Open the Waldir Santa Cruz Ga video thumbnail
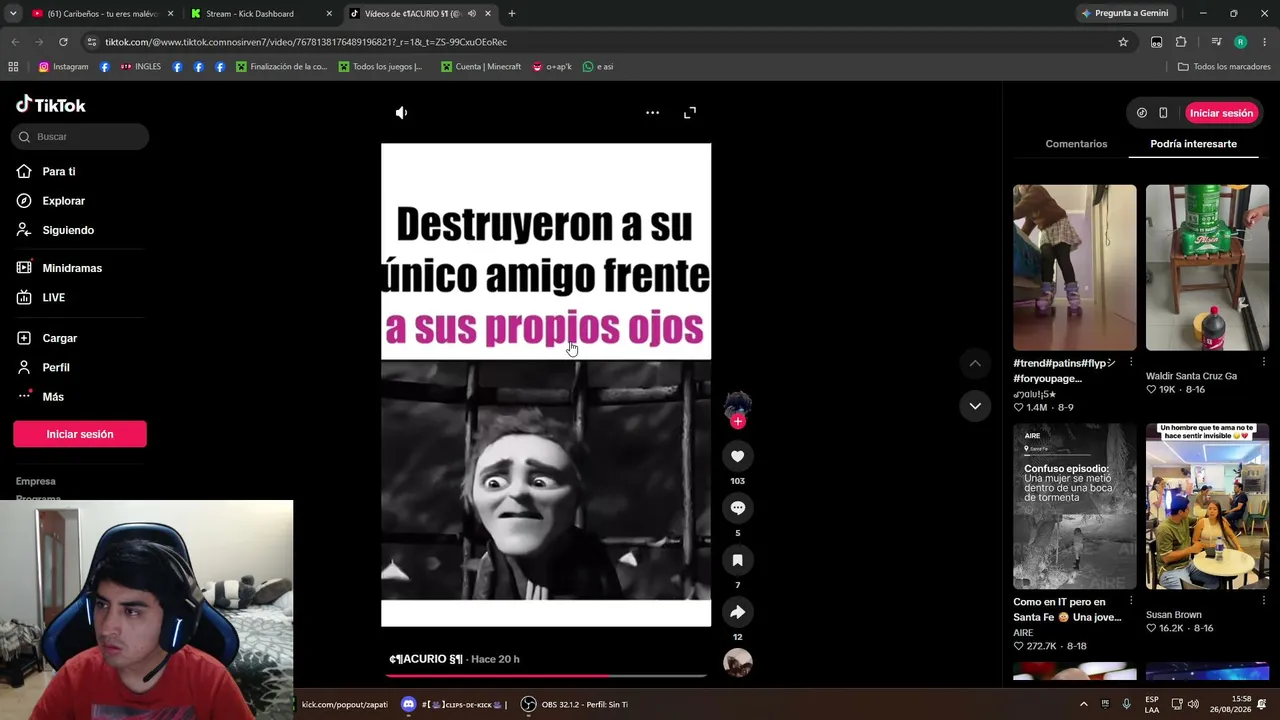Screen dimensions: 1280x720 coord(1207,267)
